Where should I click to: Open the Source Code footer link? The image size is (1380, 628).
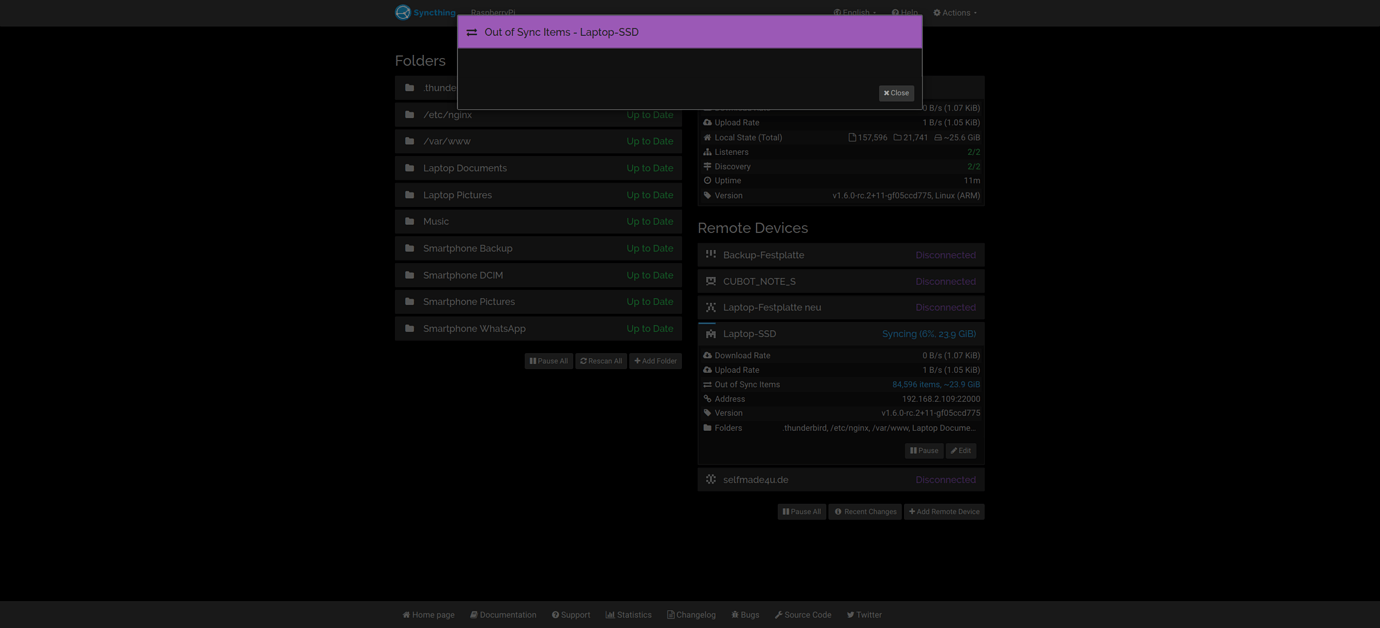(x=803, y=615)
